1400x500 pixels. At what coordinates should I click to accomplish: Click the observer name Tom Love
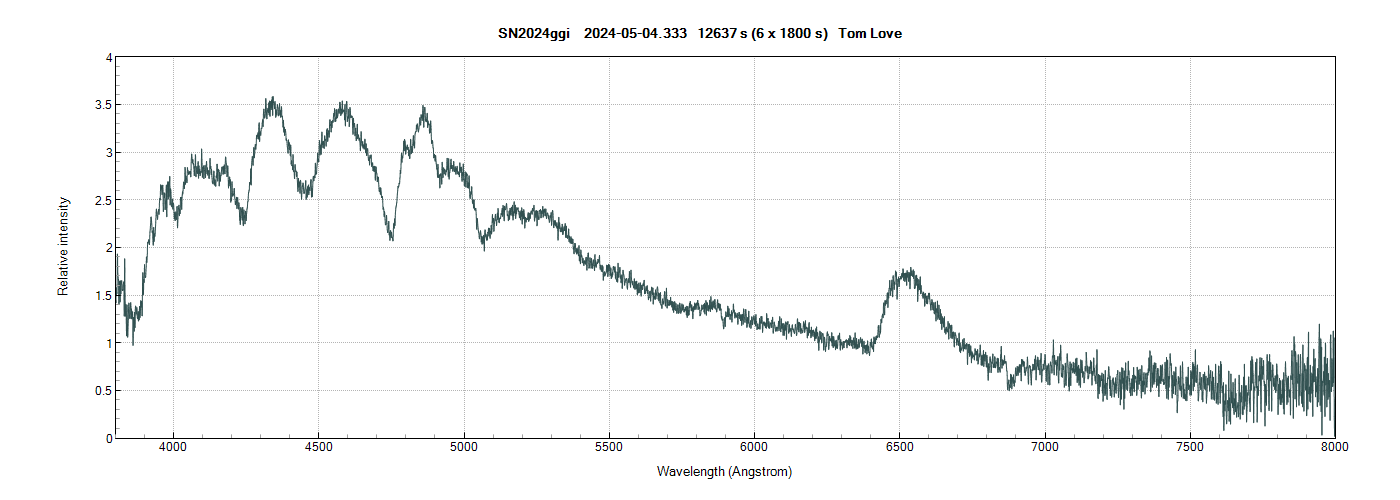(x=870, y=34)
